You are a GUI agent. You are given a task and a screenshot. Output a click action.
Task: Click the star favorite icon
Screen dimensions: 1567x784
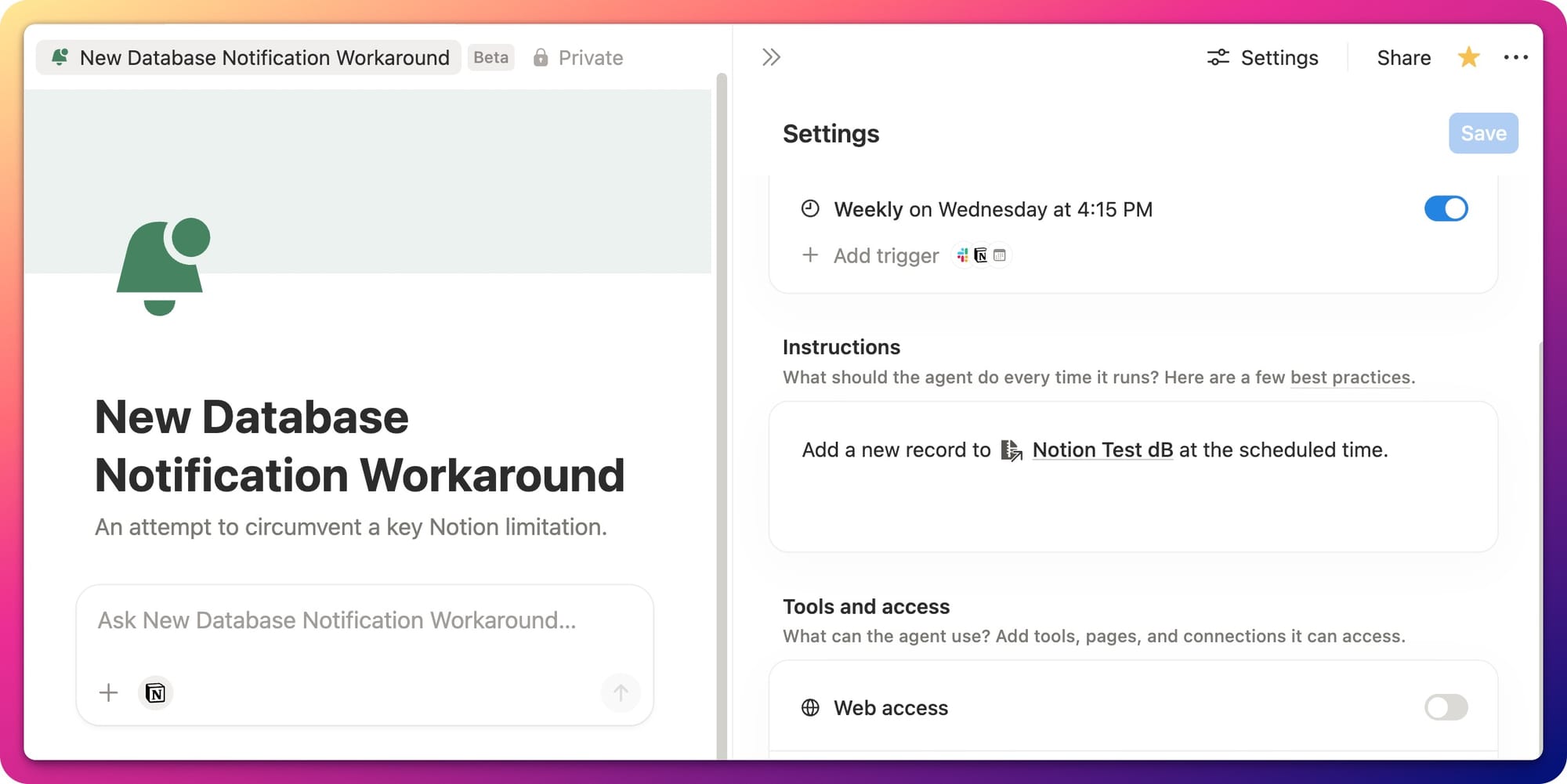1468,57
